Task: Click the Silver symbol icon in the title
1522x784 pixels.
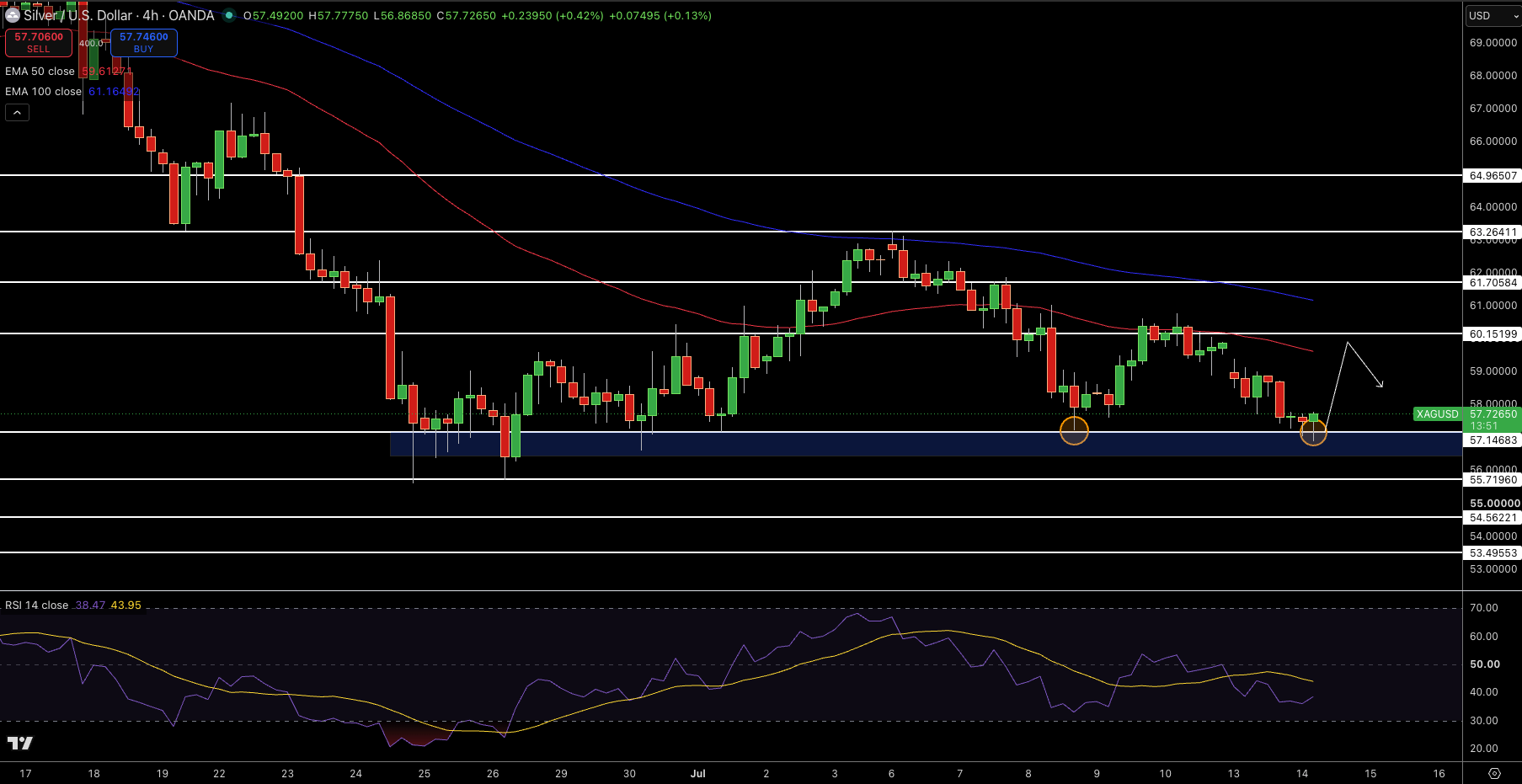Action: coord(13,15)
